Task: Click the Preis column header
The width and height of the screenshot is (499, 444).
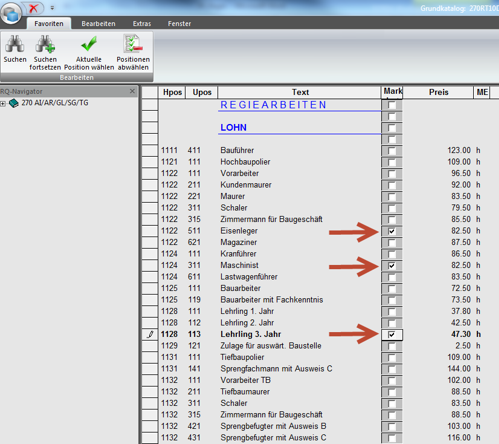Action: [438, 92]
